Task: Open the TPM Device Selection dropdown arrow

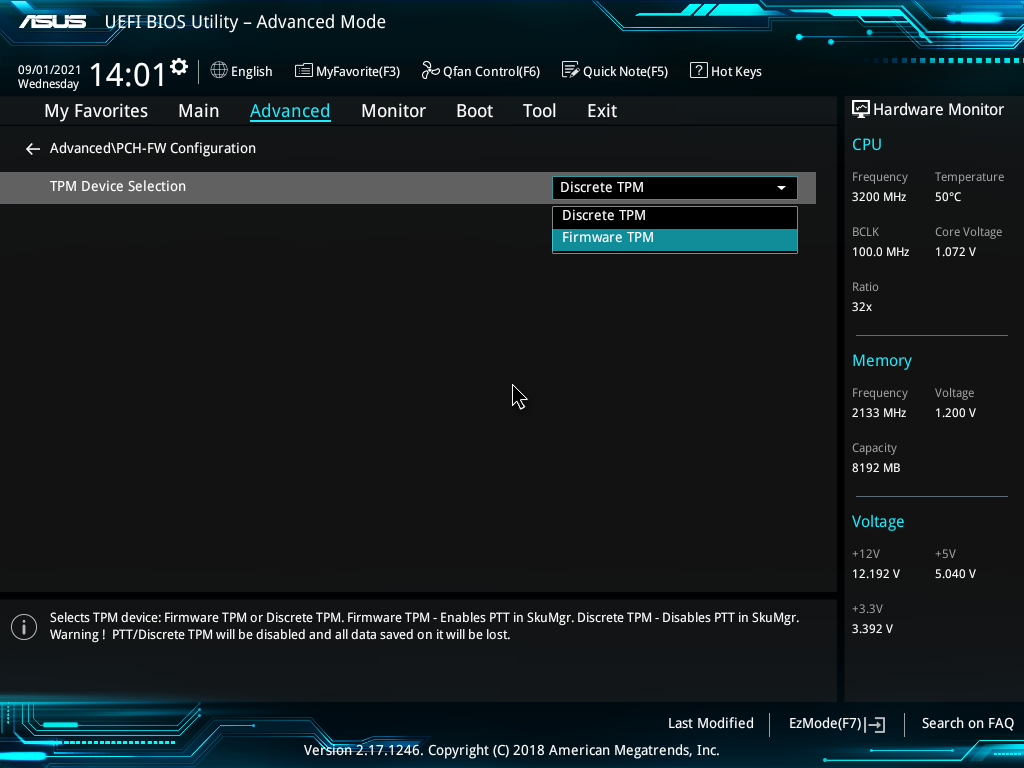Action: pyautogui.click(x=781, y=188)
